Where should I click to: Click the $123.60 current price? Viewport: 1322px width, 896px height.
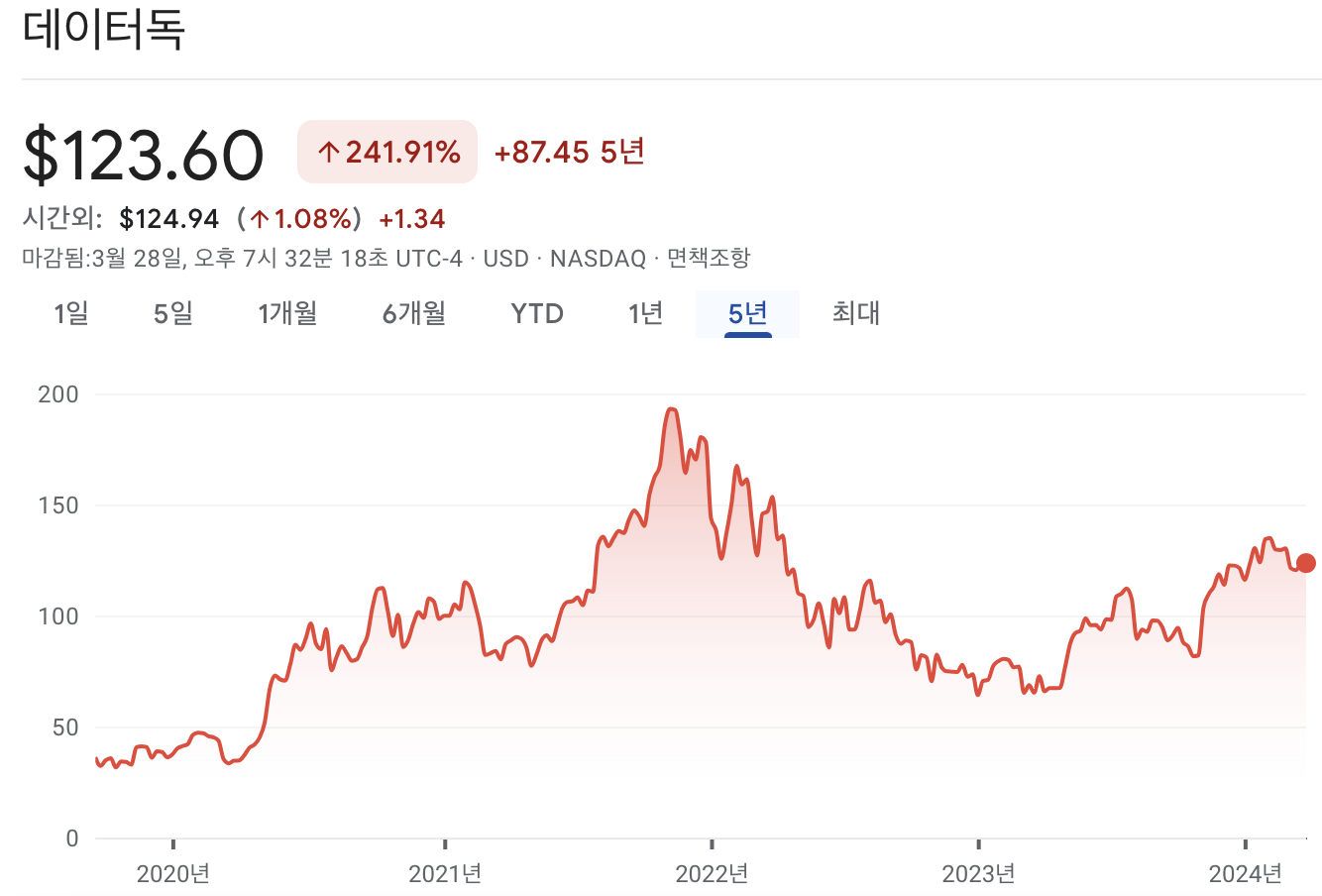click(x=144, y=155)
